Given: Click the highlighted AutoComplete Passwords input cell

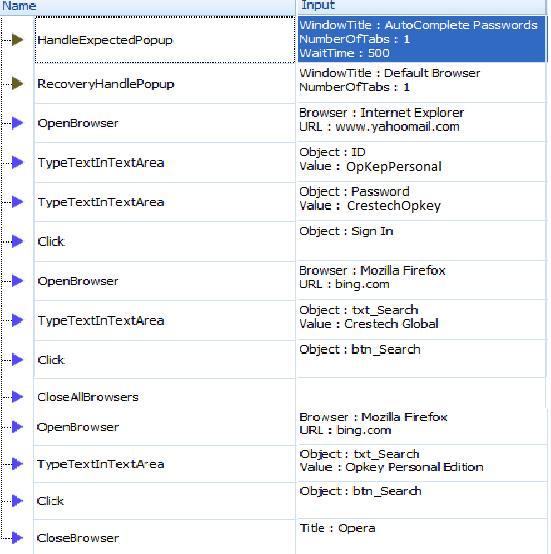Looking at the screenshot, I should click(x=422, y=39).
